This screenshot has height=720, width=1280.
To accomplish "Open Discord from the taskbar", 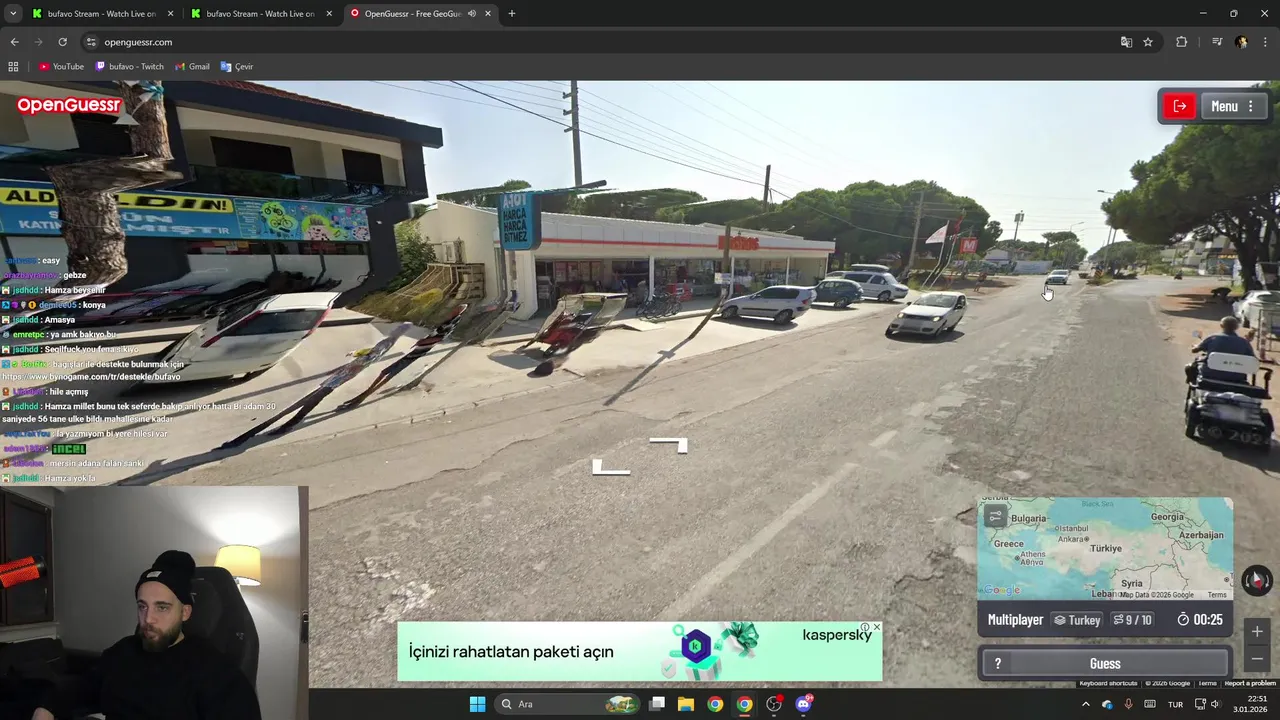I will pyautogui.click(x=803, y=704).
